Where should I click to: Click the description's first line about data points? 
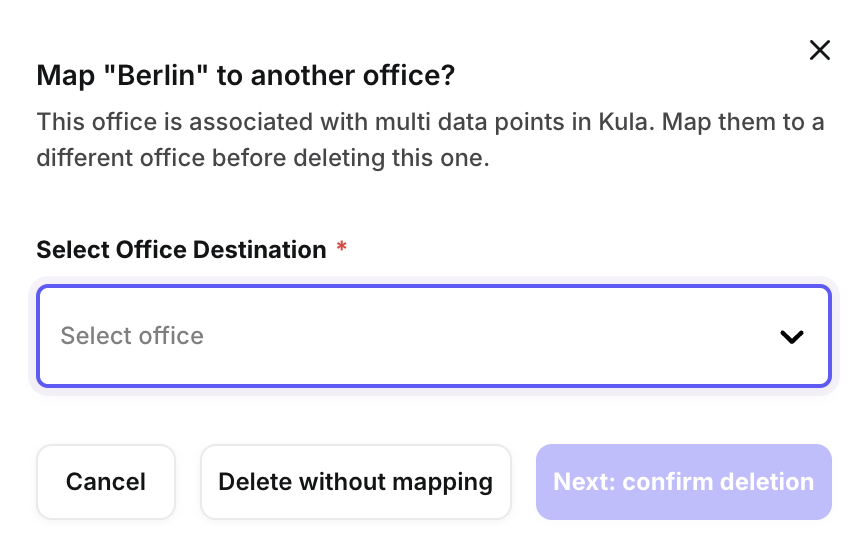coord(430,123)
